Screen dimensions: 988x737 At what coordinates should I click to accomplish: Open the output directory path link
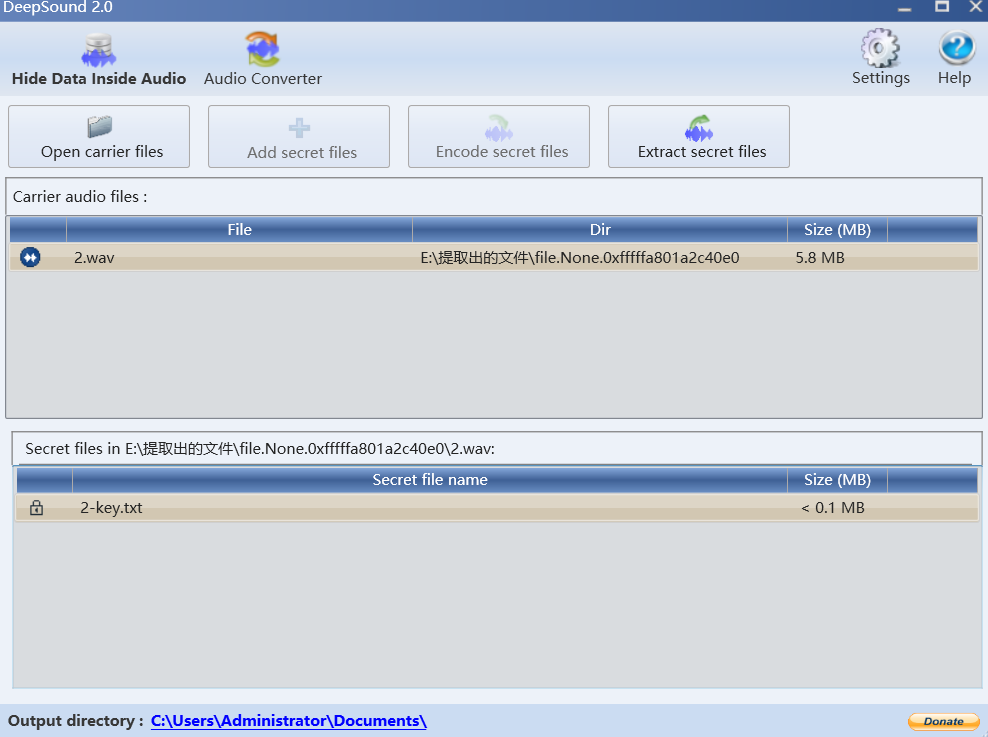[x=289, y=721]
